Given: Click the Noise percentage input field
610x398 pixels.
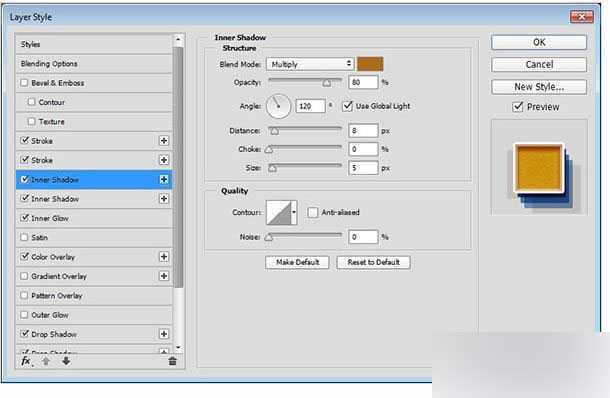Looking at the screenshot, I should (x=363, y=237).
